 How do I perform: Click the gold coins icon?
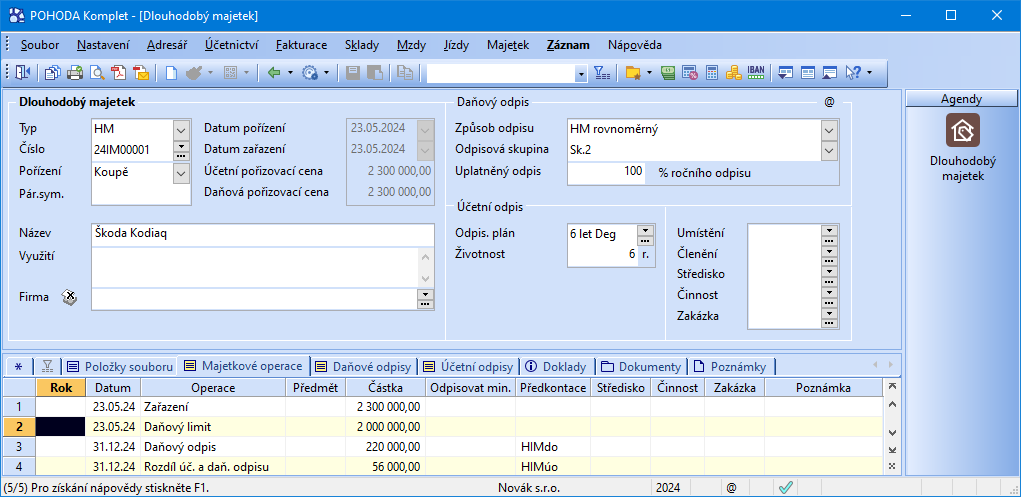pos(734,74)
